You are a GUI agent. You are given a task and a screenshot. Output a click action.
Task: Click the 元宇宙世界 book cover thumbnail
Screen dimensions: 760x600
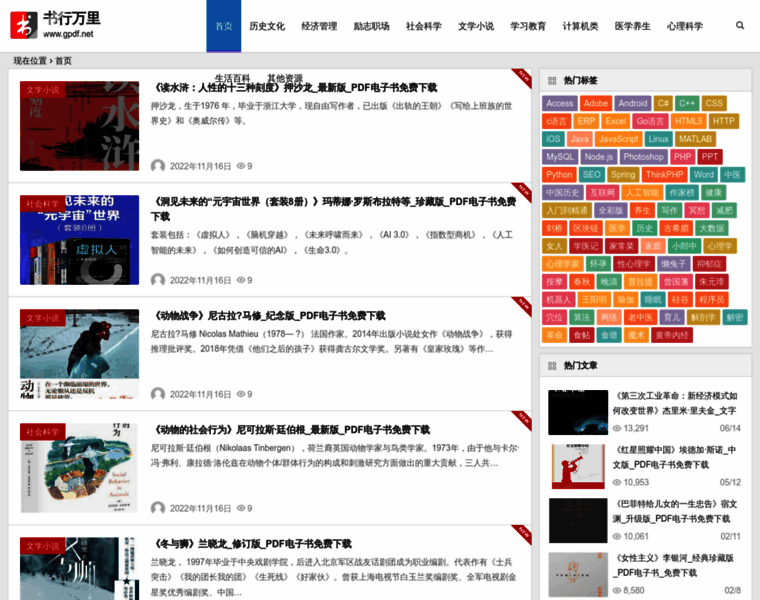79,240
